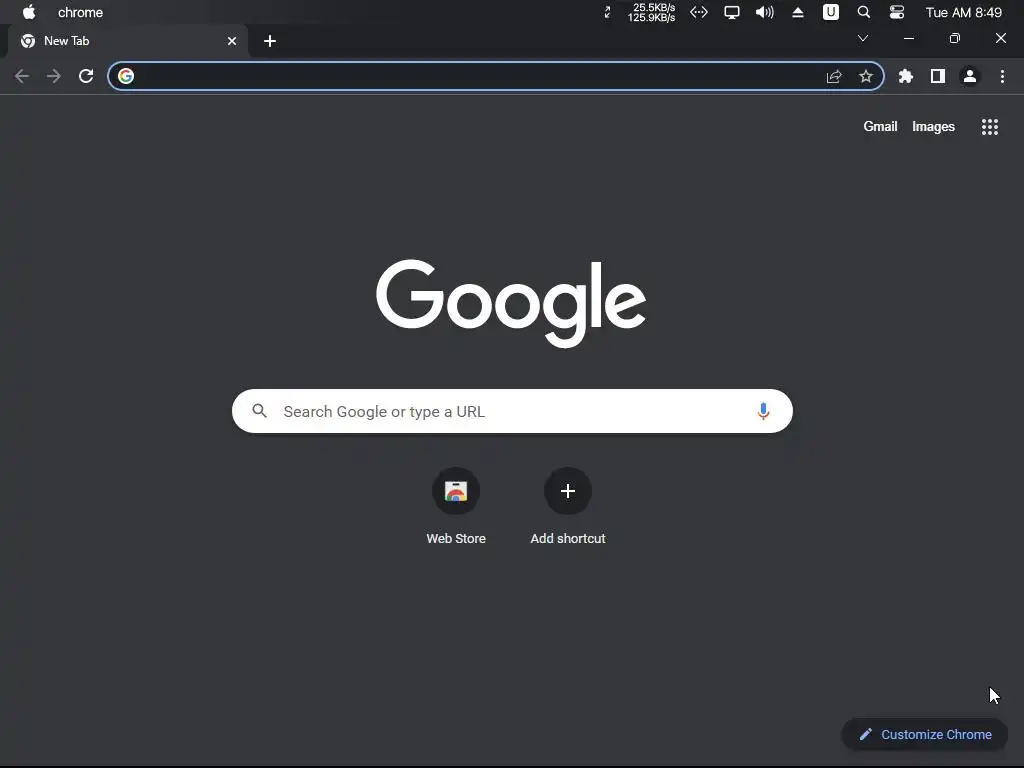The image size is (1024, 768).
Task: Open Spotlight search in menu bar
Action: tap(863, 12)
